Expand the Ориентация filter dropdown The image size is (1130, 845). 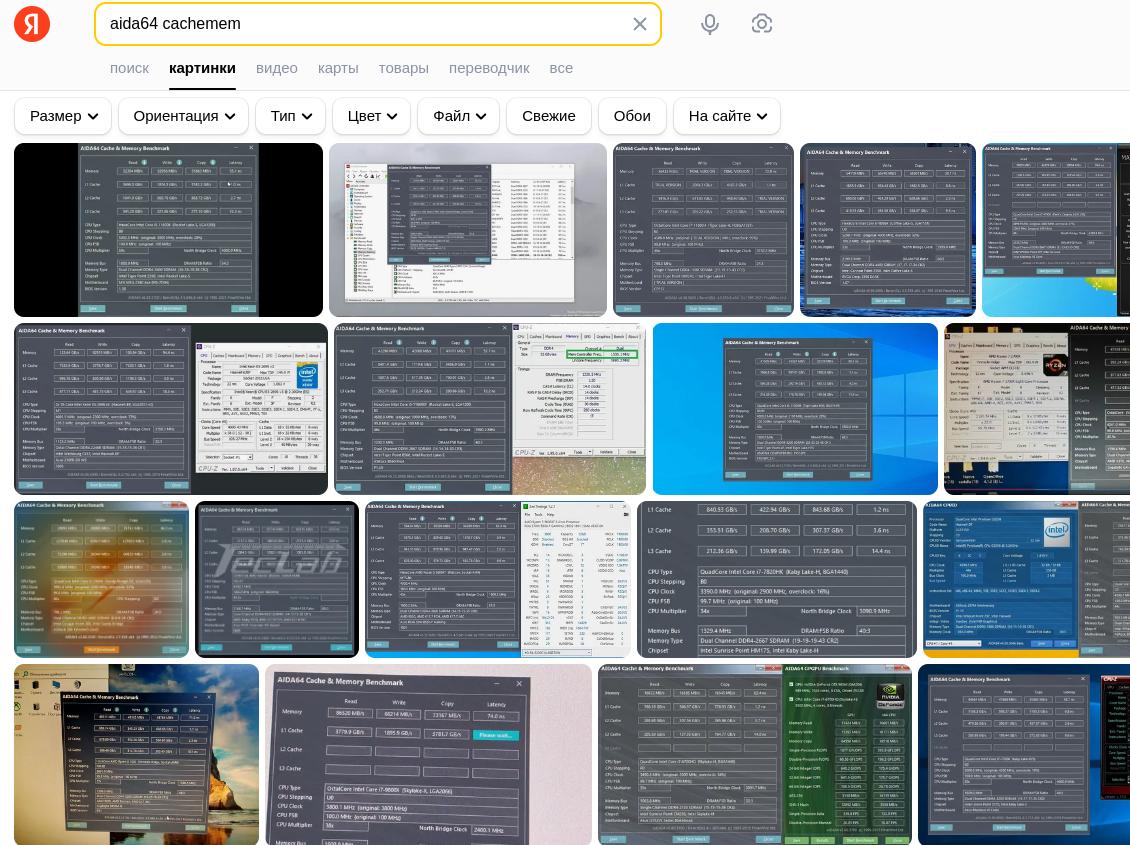[184, 116]
